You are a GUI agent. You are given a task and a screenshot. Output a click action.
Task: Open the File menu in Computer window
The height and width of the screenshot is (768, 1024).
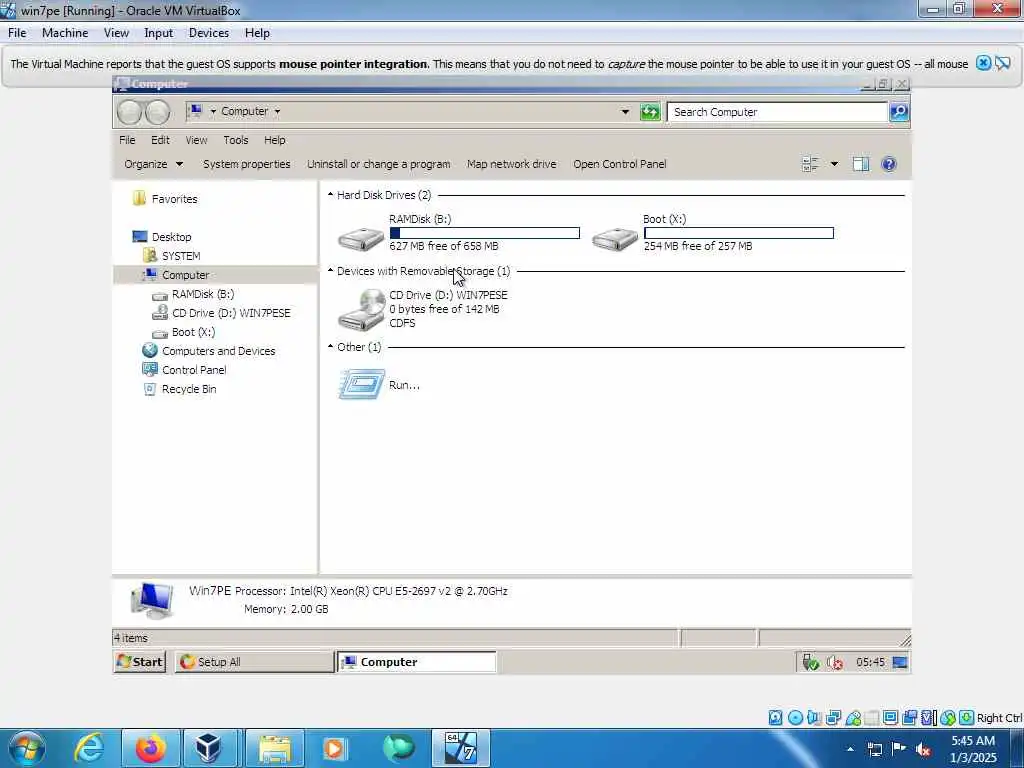[x=127, y=140]
